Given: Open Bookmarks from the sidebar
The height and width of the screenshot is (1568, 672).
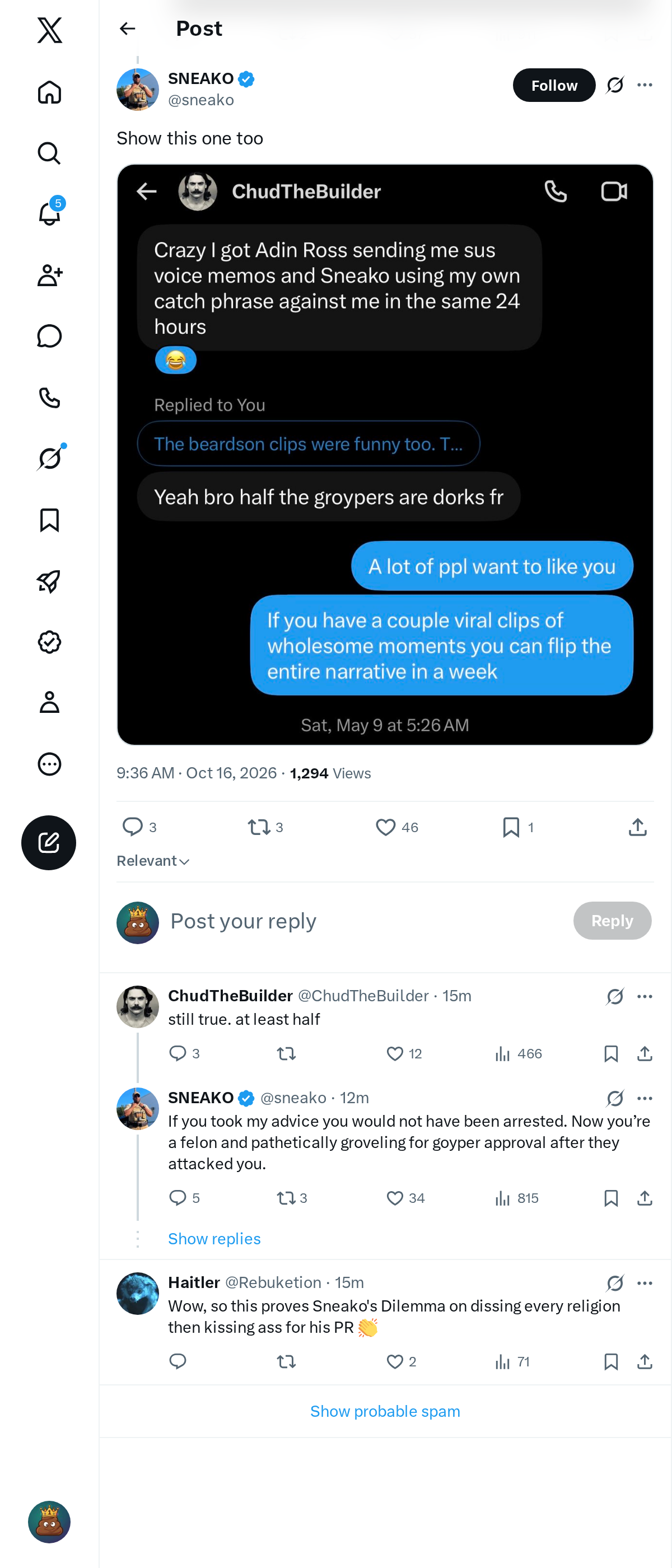Looking at the screenshot, I should [49, 520].
